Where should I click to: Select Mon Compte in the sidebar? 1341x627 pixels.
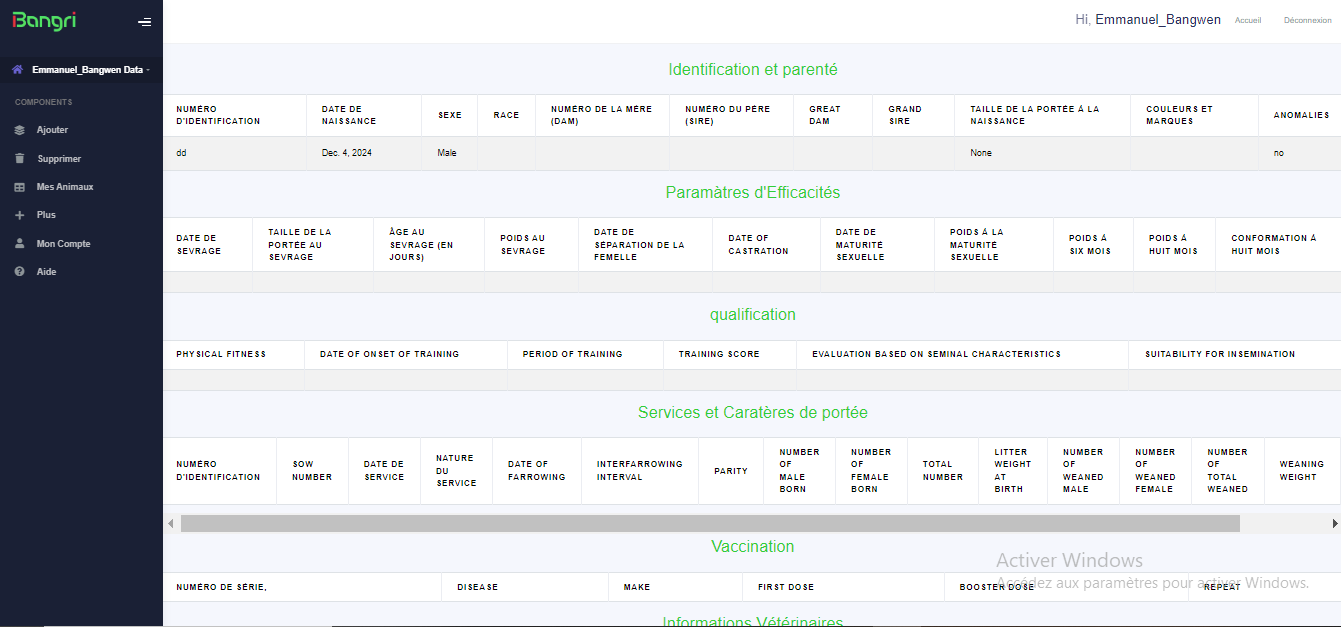coord(63,244)
